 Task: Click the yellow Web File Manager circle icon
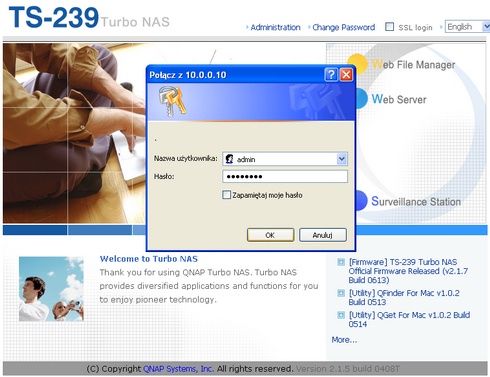point(357,64)
